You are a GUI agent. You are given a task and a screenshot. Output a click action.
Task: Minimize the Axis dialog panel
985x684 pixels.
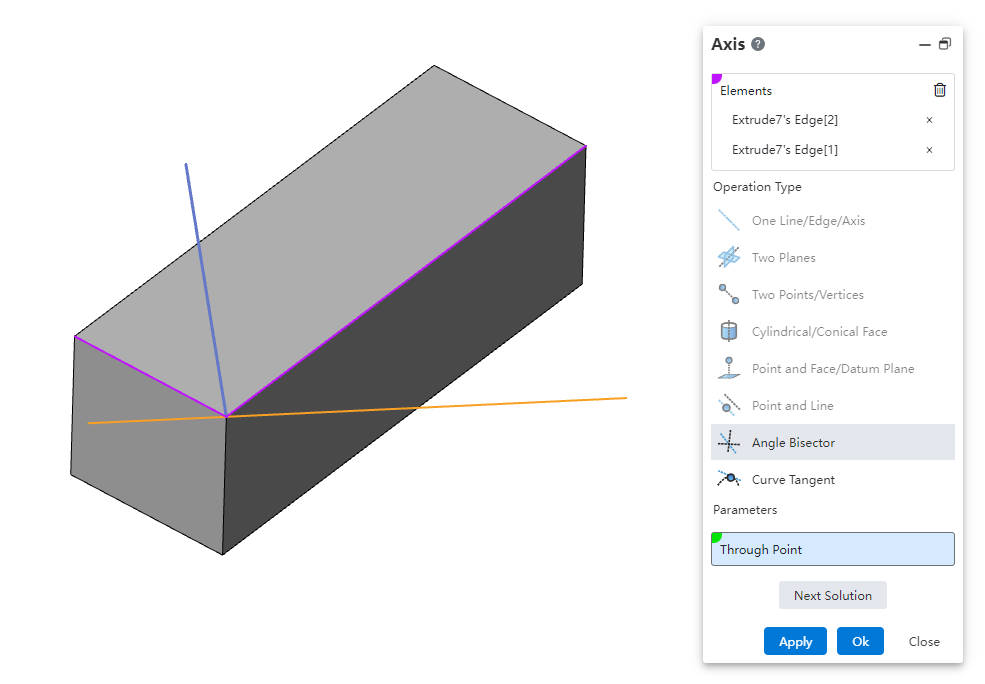[x=925, y=45]
